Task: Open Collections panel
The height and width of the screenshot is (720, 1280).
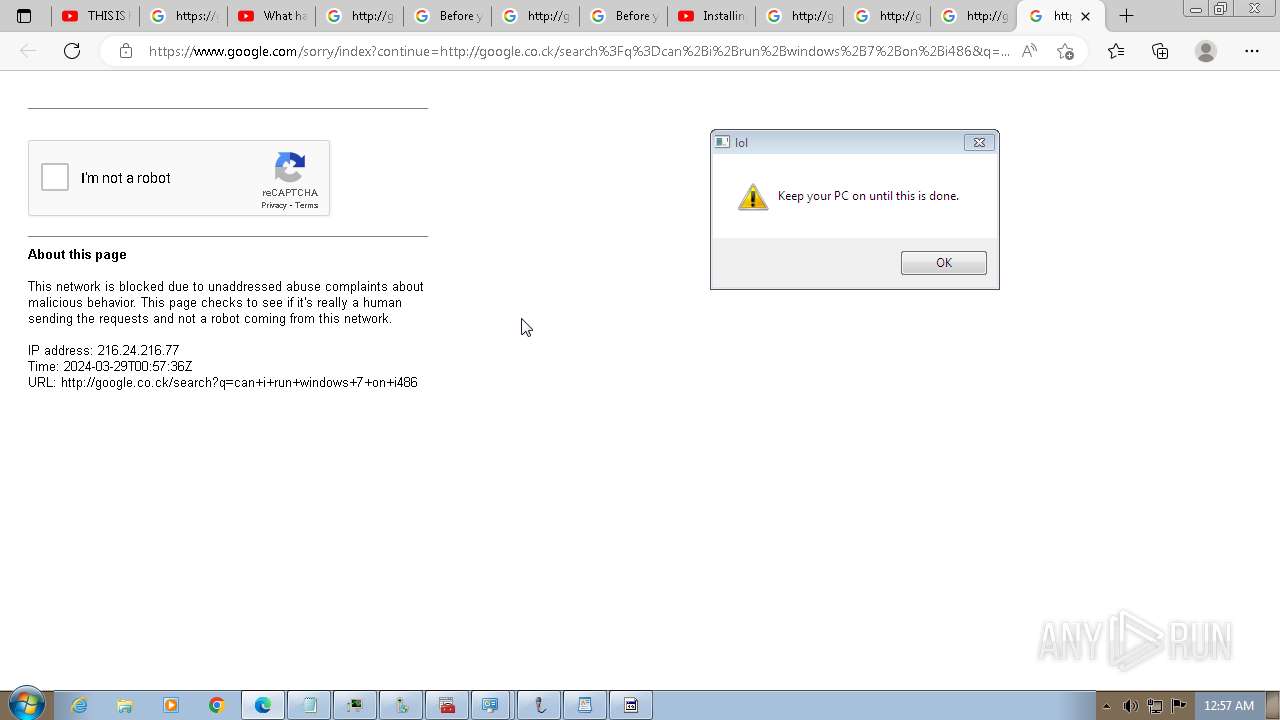Action: pyautogui.click(x=1160, y=51)
